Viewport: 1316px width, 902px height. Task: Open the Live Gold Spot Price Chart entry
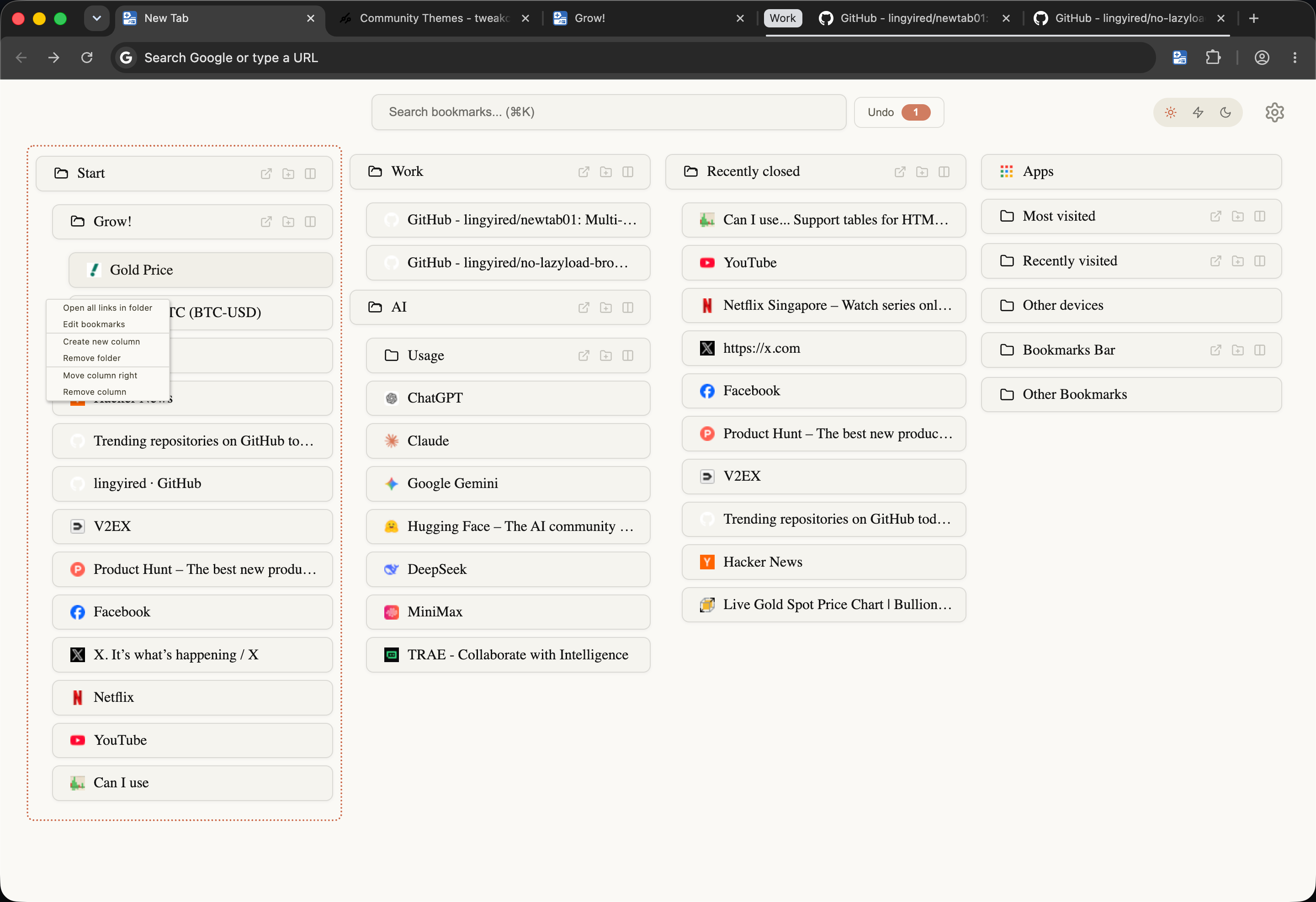click(824, 605)
